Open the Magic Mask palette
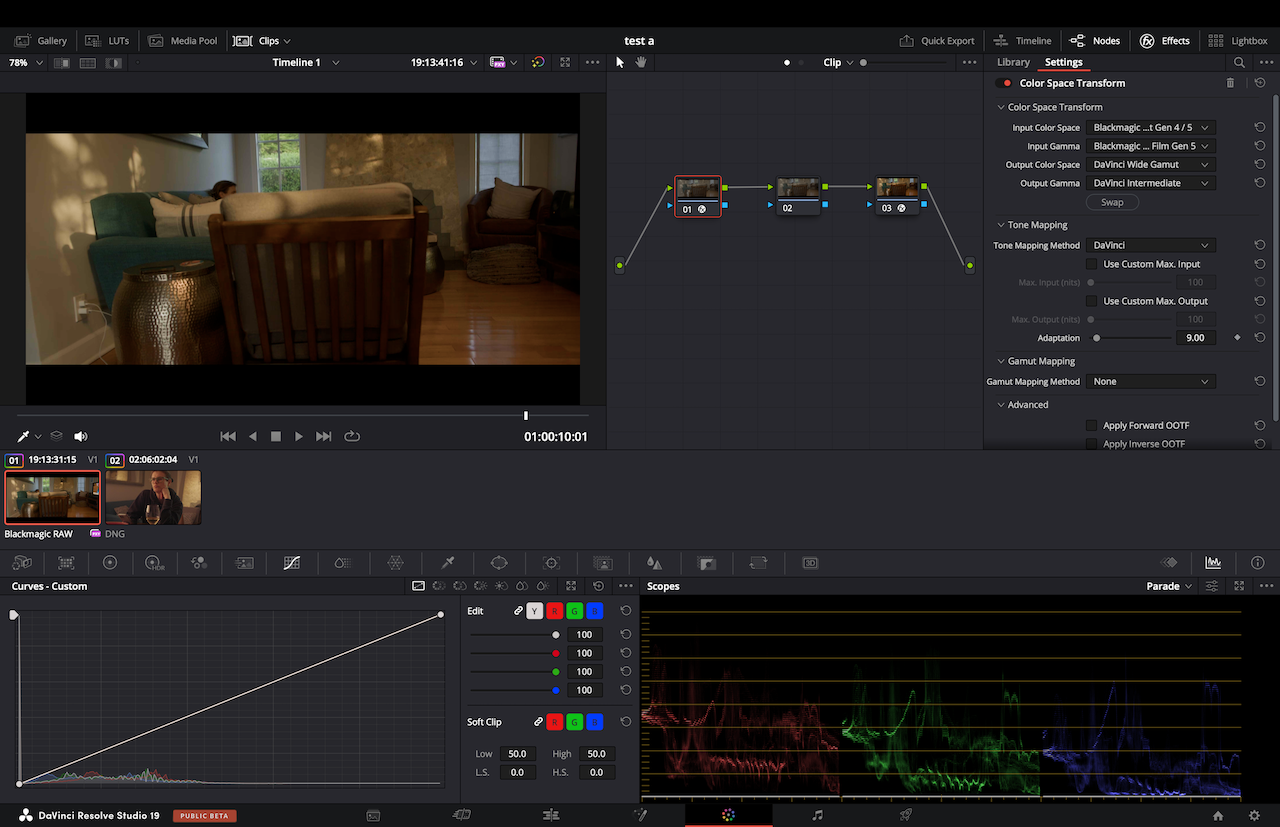The height and width of the screenshot is (827, 1280). coord(602,563)
